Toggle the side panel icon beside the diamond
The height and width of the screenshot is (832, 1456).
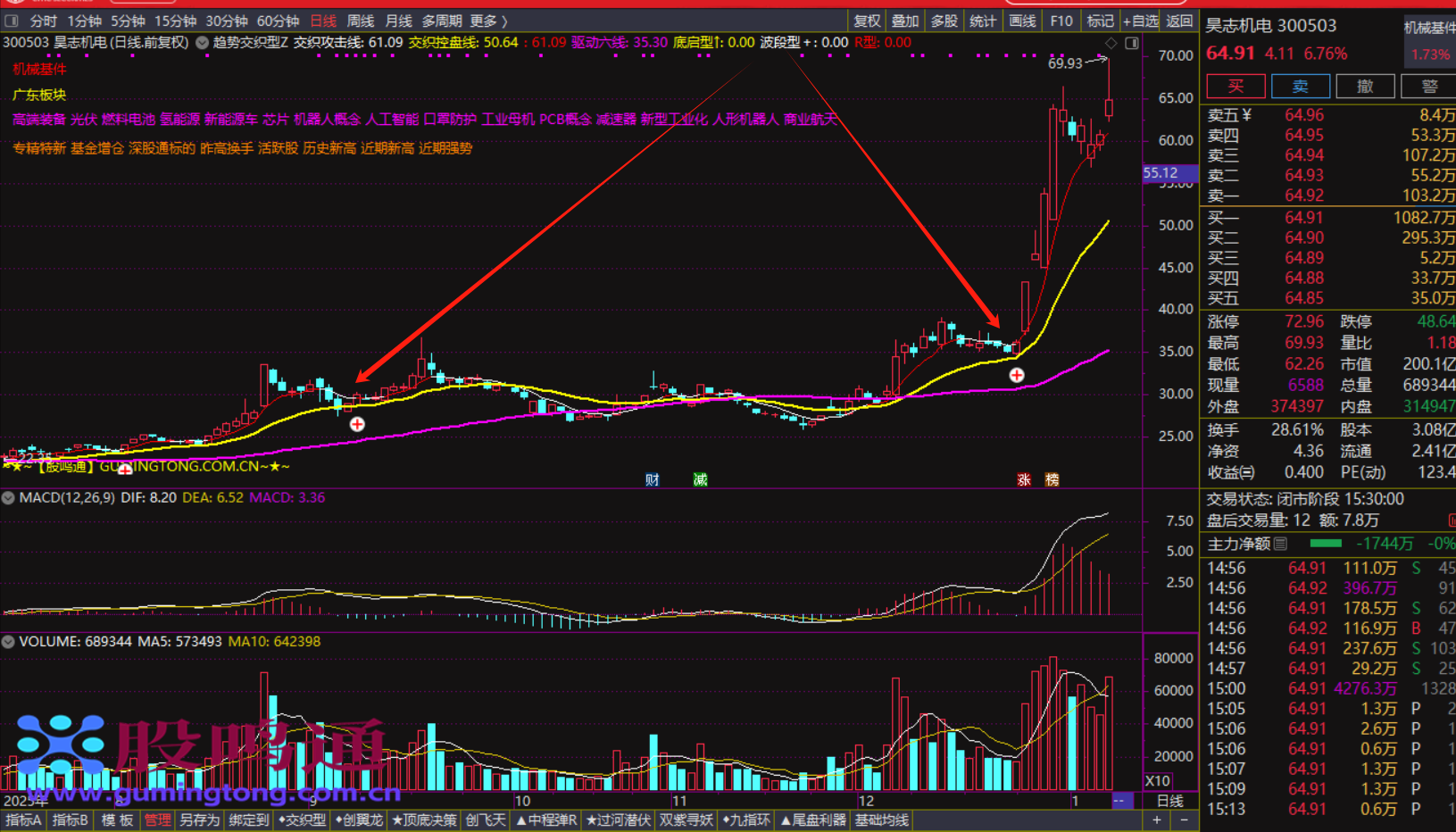tap(1131, 43)
